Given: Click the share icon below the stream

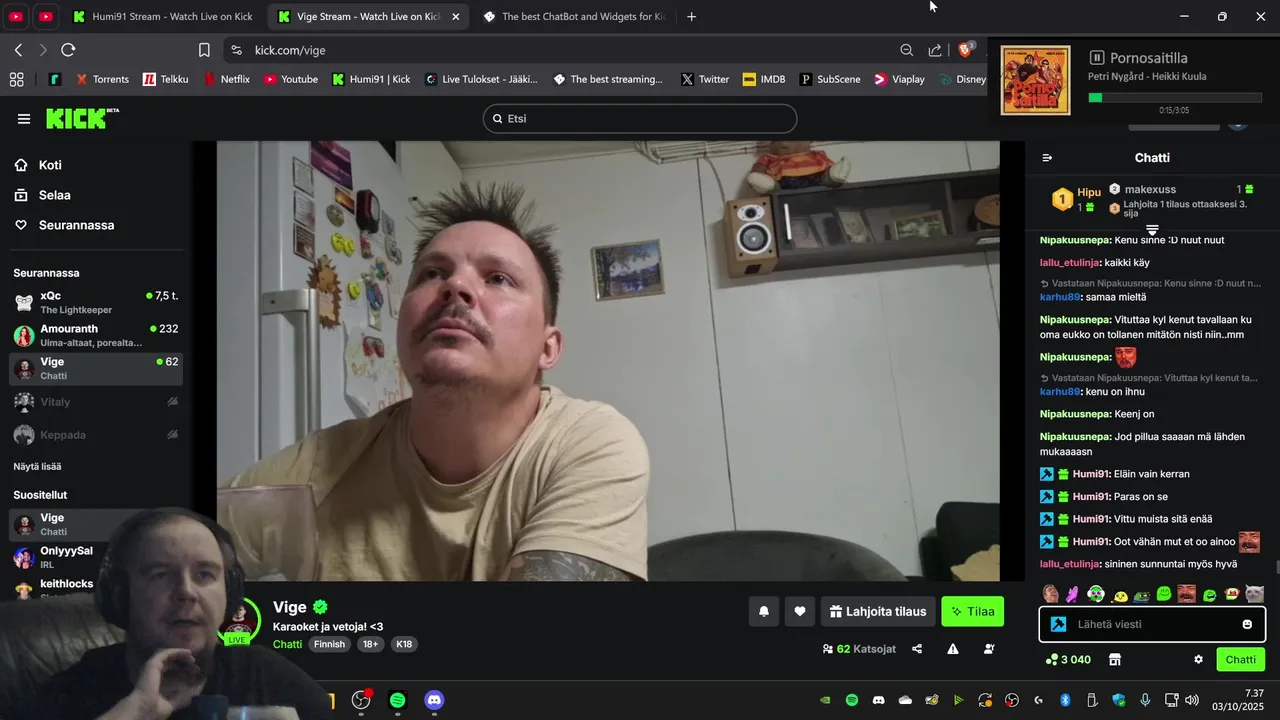Looking at the screenshot, I should click(917, 649).
